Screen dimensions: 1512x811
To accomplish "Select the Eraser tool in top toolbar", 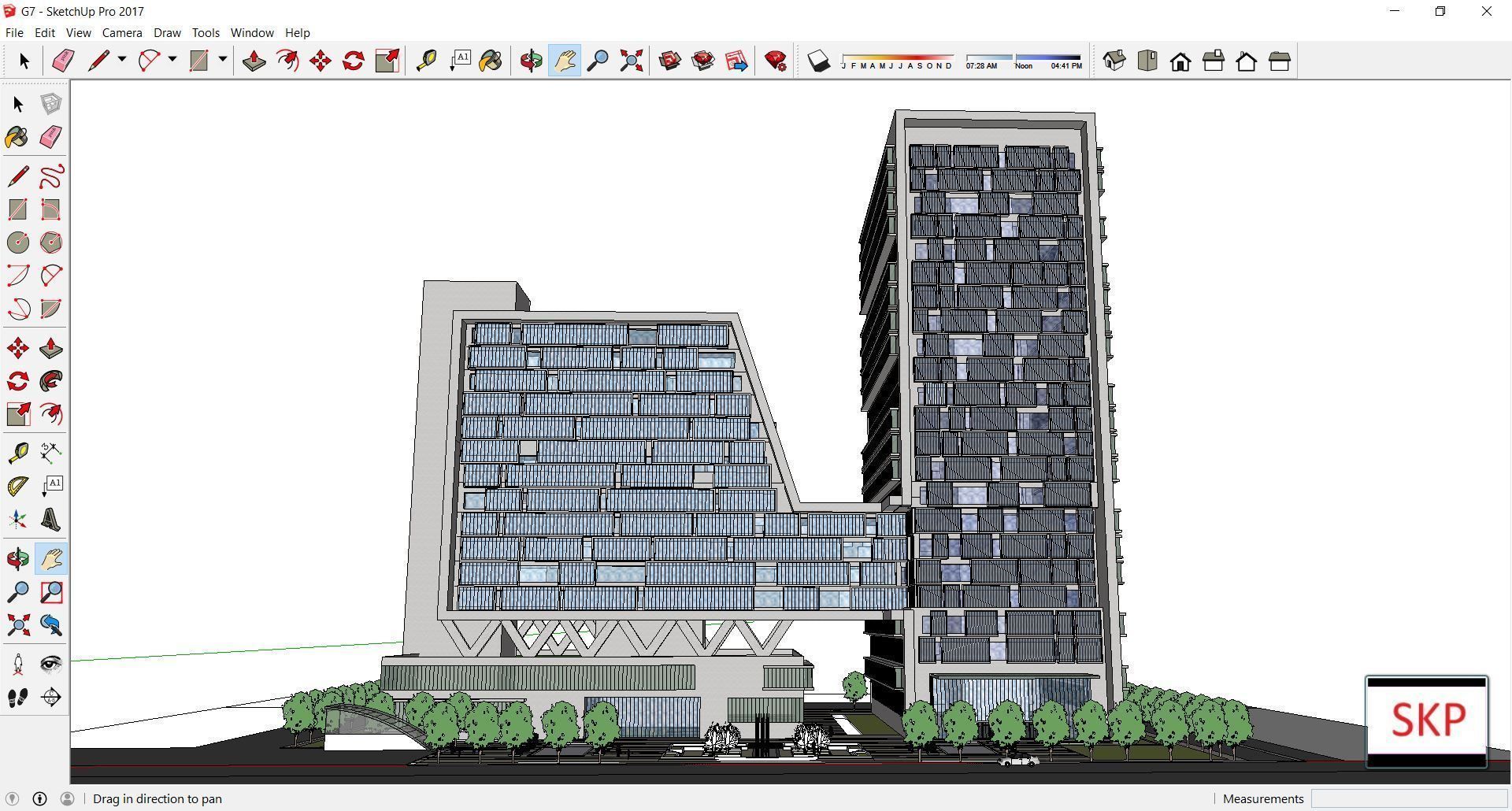I will click(63, 61).
